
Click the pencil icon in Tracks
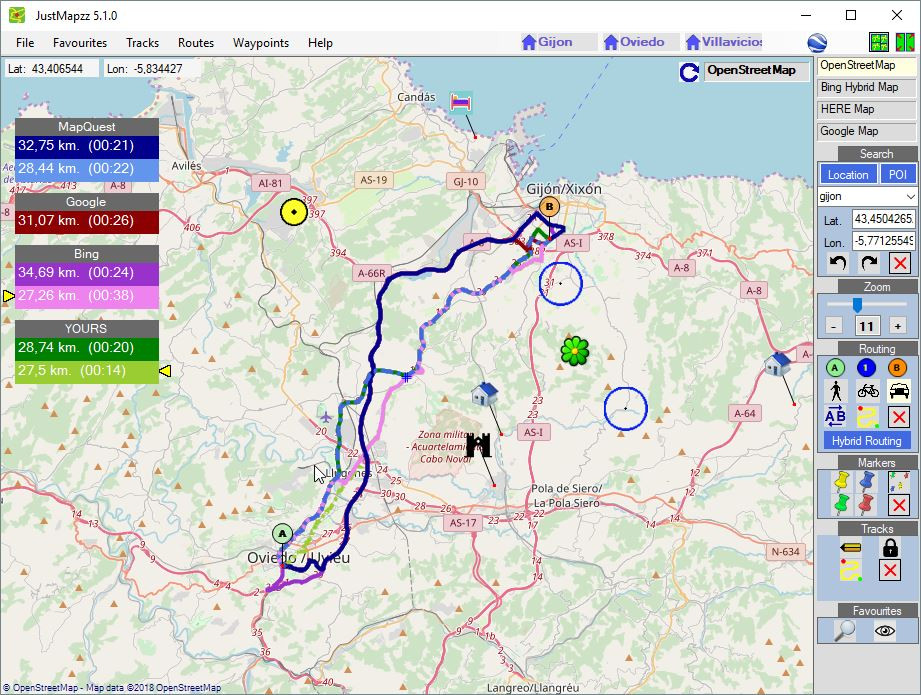851,548
